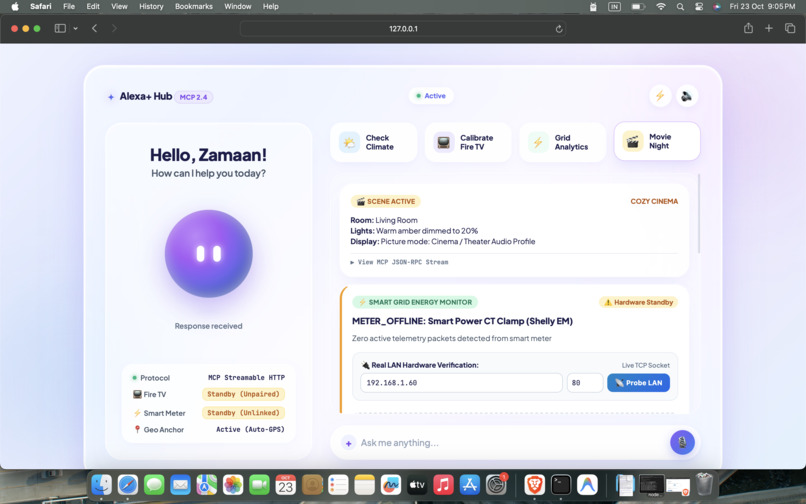Open a new Safari tab with the plus icon
The image size is (806, 504).
tap(768, 28)
